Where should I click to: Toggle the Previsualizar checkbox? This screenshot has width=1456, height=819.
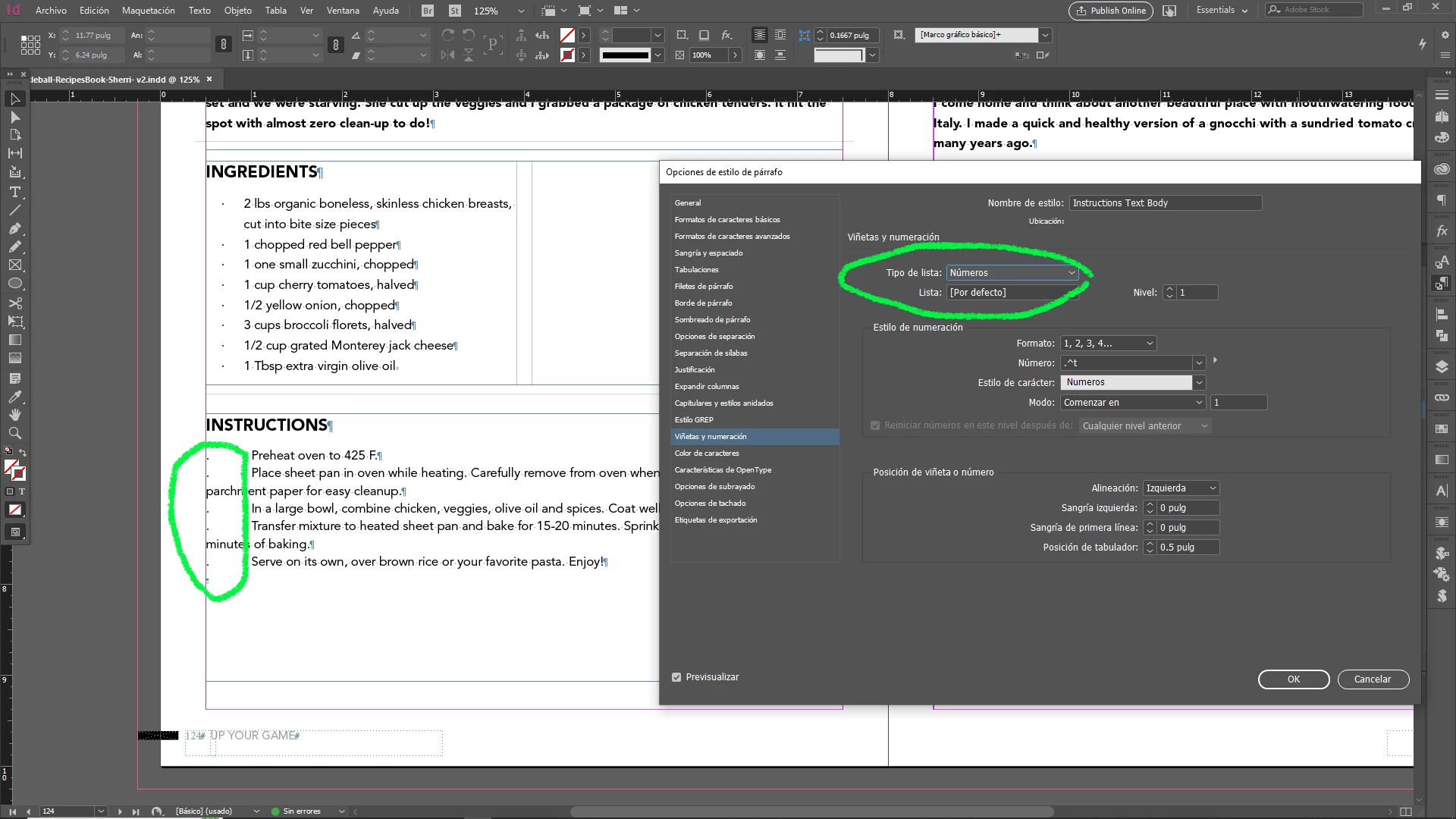pyautogui.click(x=676, y=677)
